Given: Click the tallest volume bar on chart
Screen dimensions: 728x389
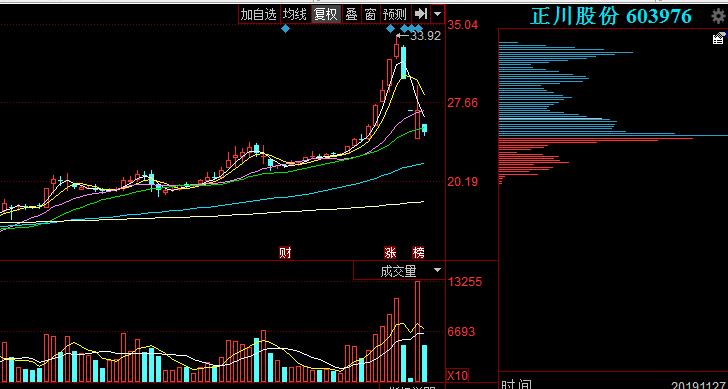Looking at the screenshot, I should pos(417,331).
